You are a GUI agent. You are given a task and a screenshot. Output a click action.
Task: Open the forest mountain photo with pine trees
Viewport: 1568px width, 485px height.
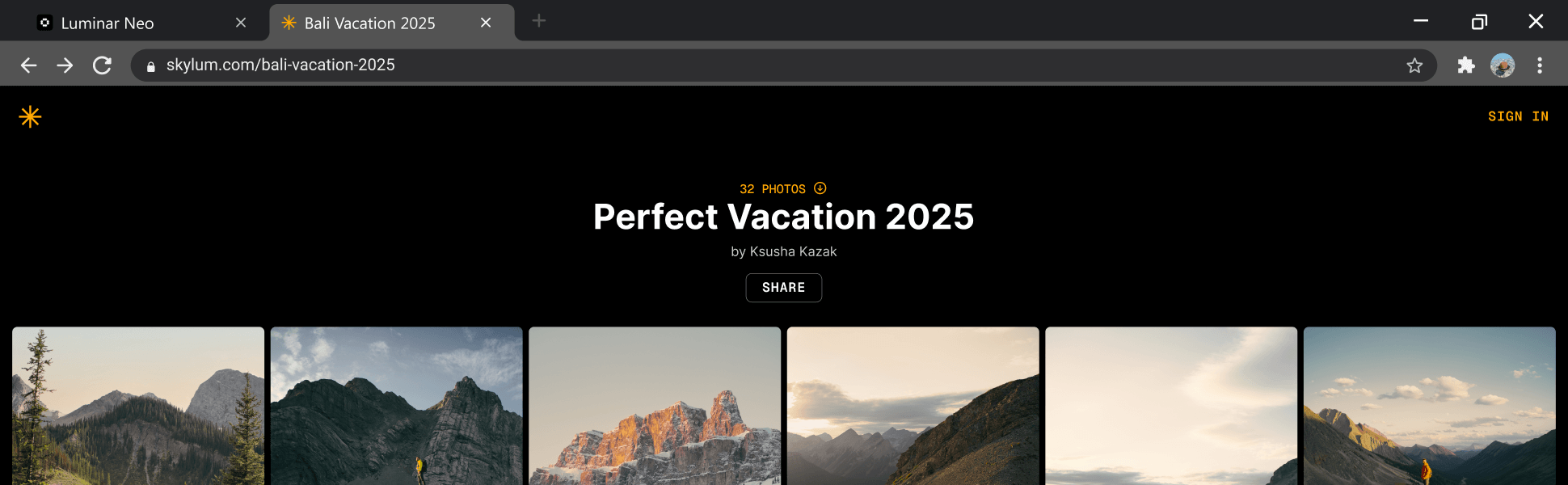[138, 406]
